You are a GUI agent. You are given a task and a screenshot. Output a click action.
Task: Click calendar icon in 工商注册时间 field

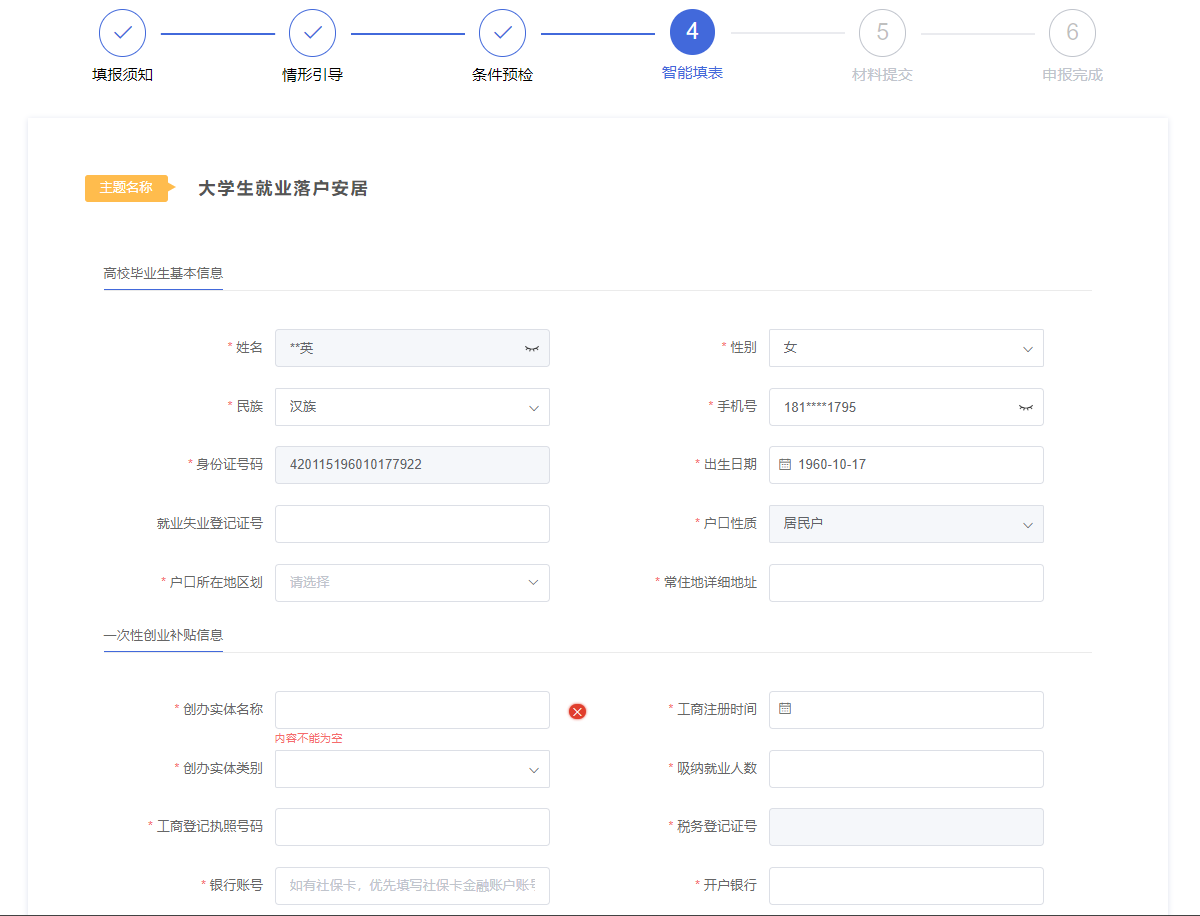[785, 709]
